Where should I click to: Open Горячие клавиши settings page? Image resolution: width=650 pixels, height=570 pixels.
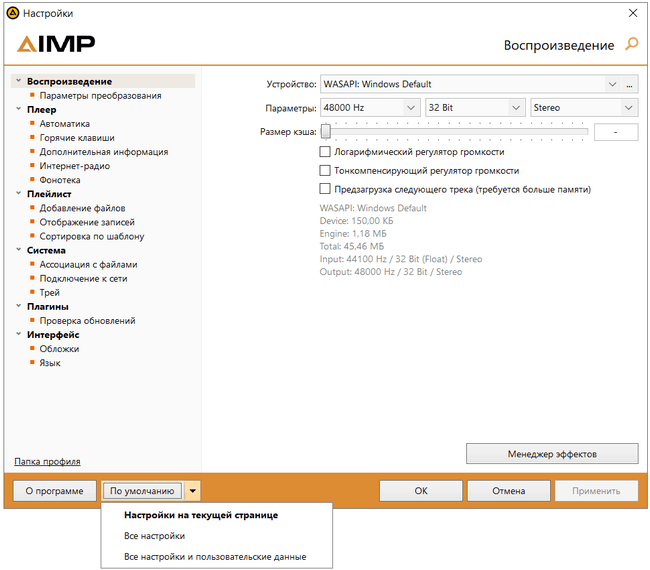[x=77, y=138]
